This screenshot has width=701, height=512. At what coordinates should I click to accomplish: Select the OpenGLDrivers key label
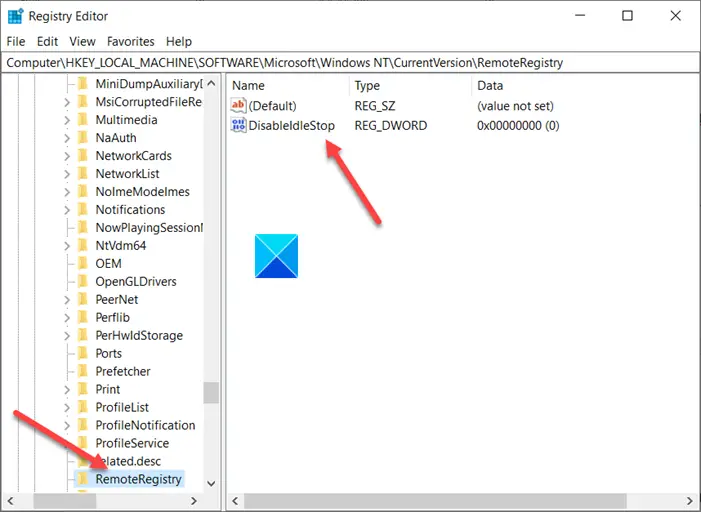pyautogui.click(x=136, y=282)
